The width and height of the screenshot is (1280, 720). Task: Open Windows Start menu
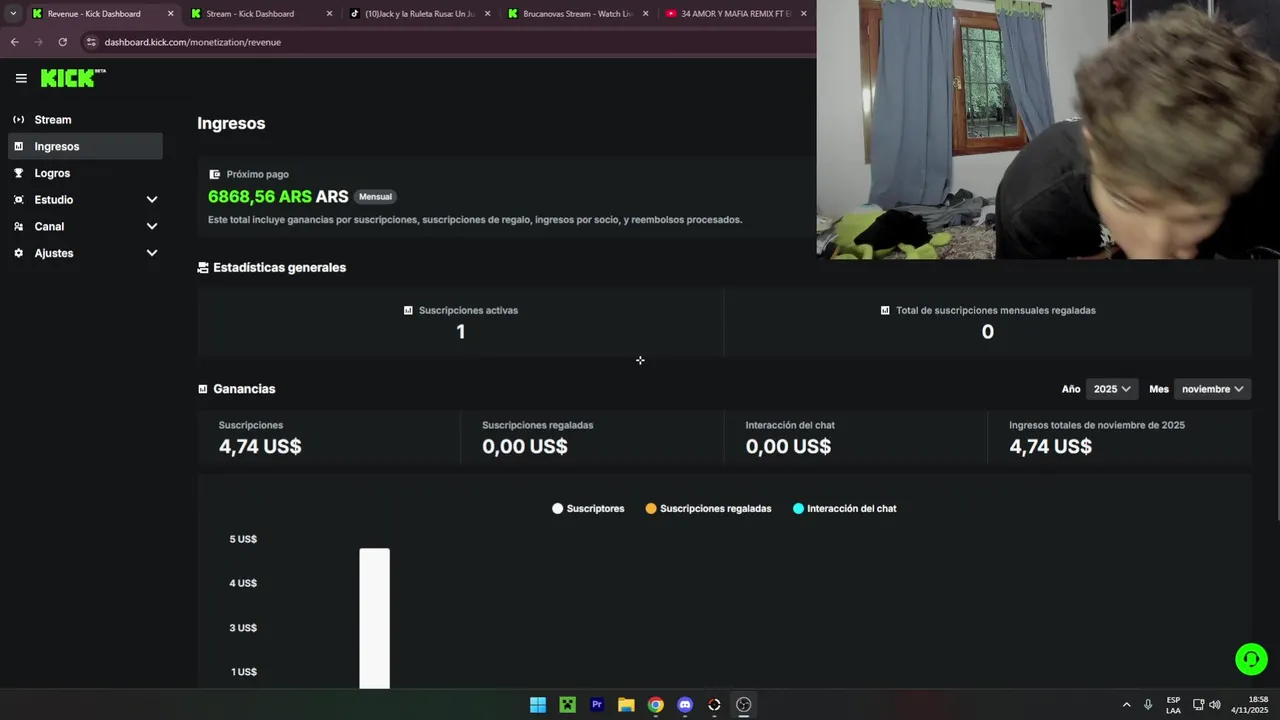point(538,705)
